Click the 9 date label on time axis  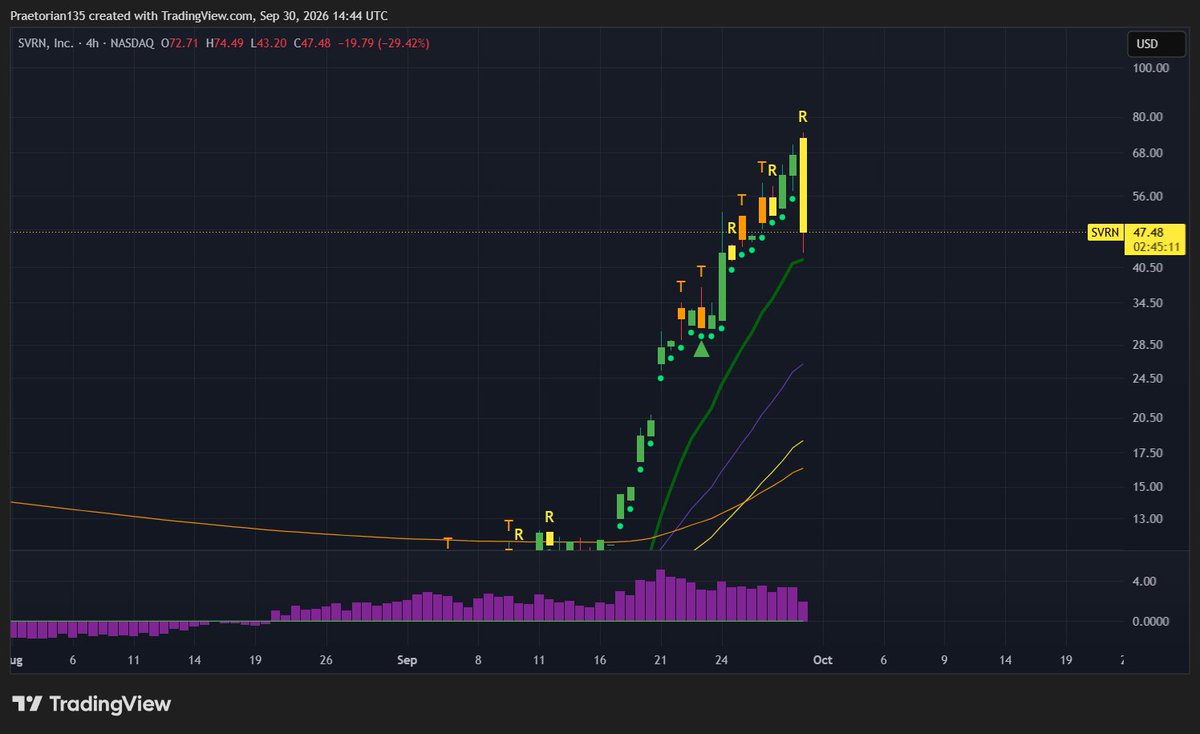945,661
